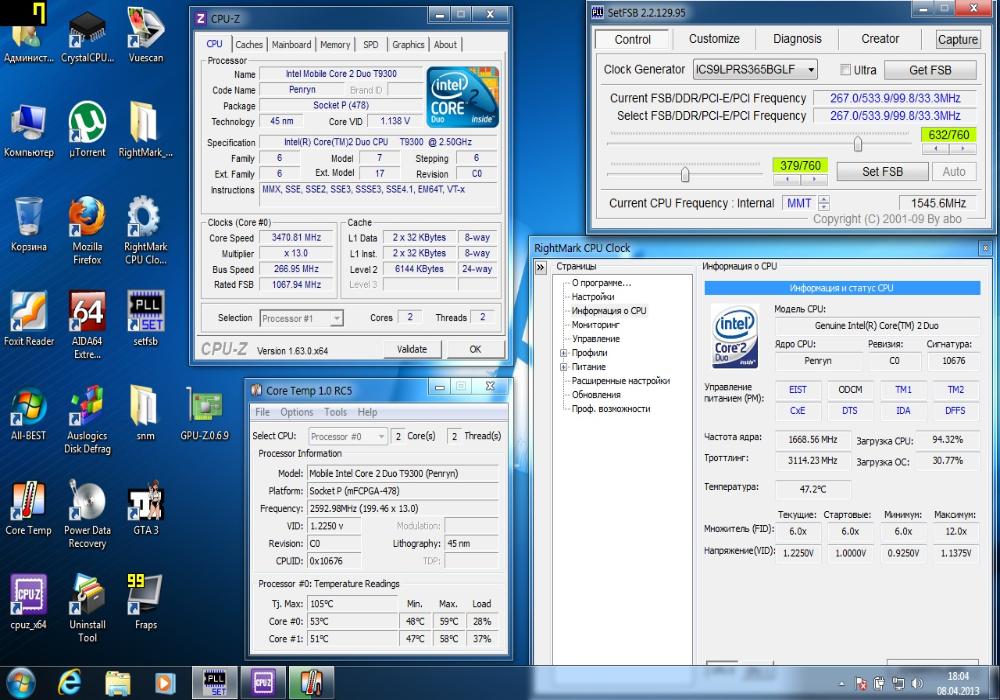This screenshot has height=700, width=1000.
Task: Enable the Ultra checkbox in SetFSB
Action: [846, 69]
